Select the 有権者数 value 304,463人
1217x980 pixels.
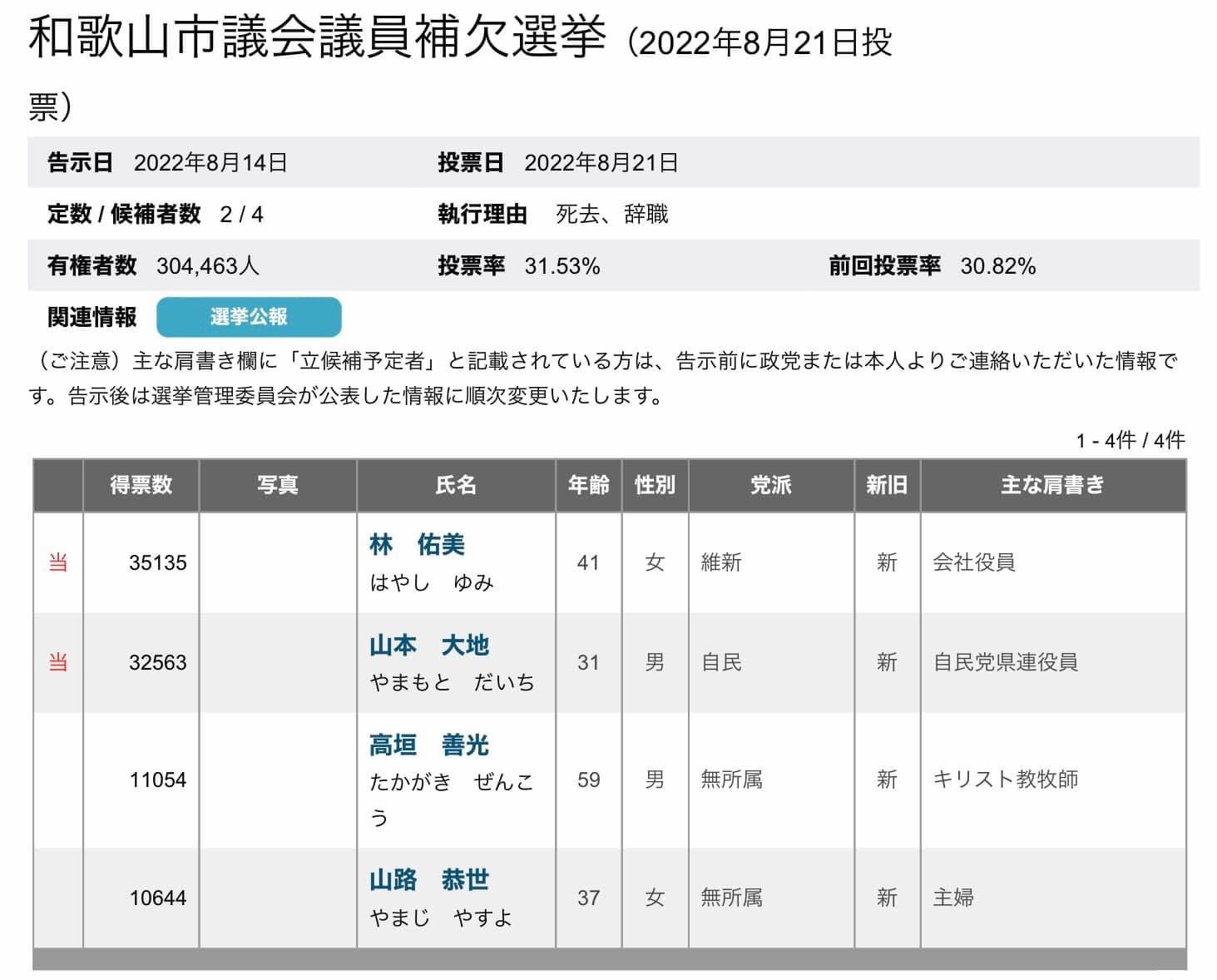click(208, 266)
